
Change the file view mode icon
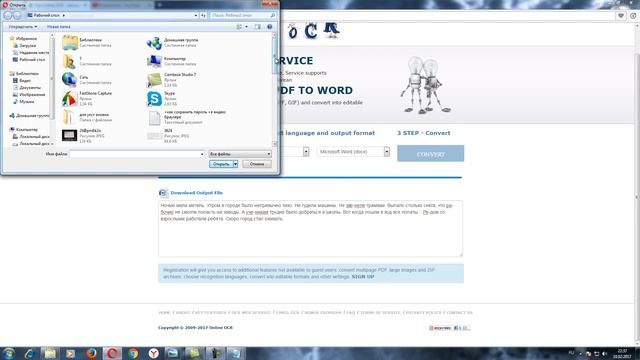(x=239, y=27)
